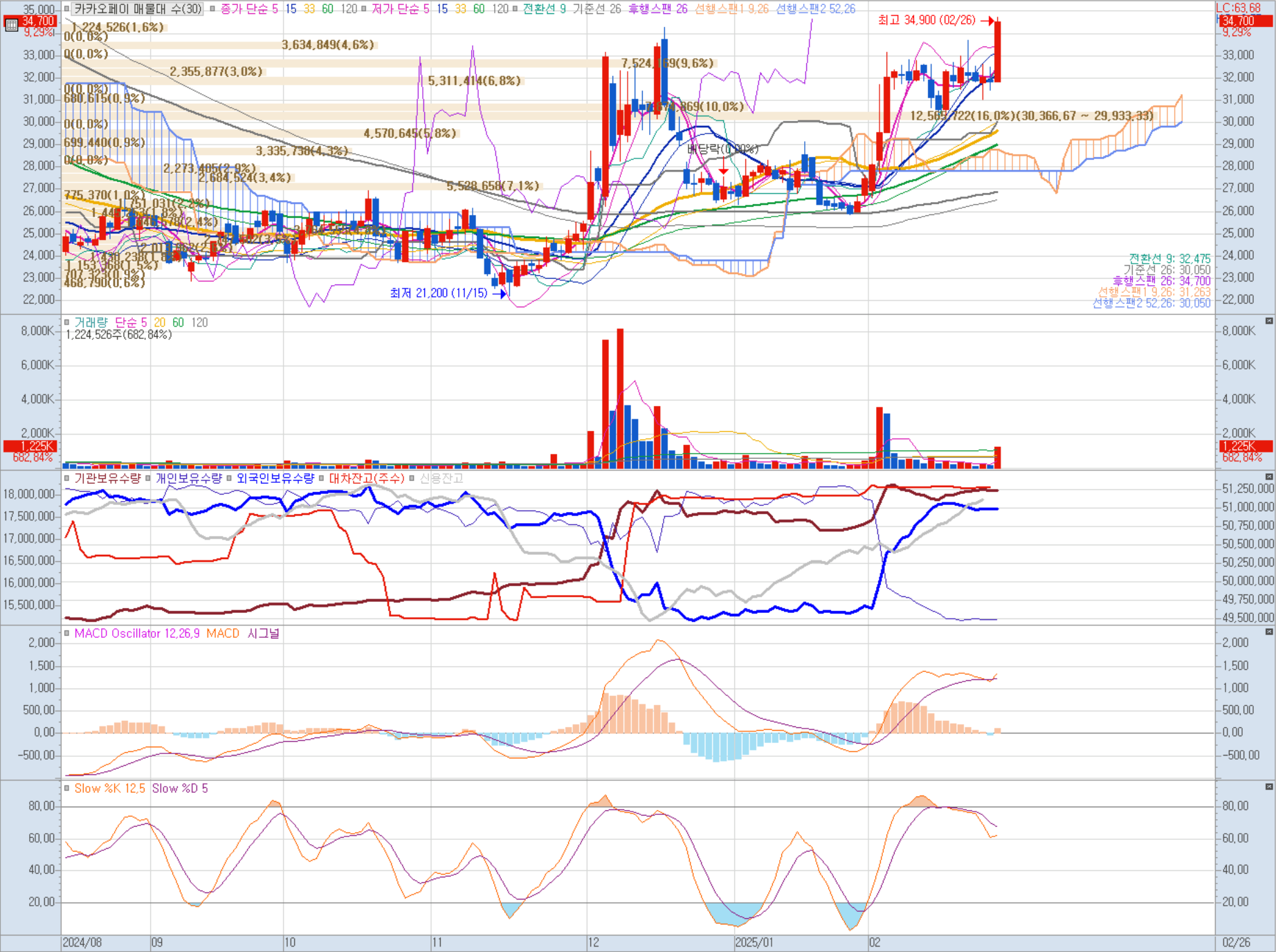Viewport: 1276px width, 952px height.
Task: Click the 2024/08 date on the time axis
Action: pos(82,942)
